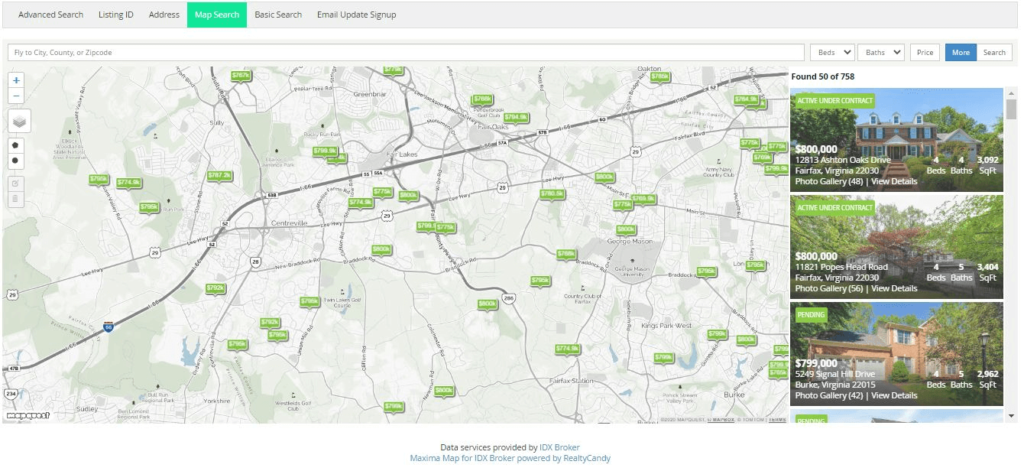View Details for 11821 Popes Head Road

click(x=894, y=288)
